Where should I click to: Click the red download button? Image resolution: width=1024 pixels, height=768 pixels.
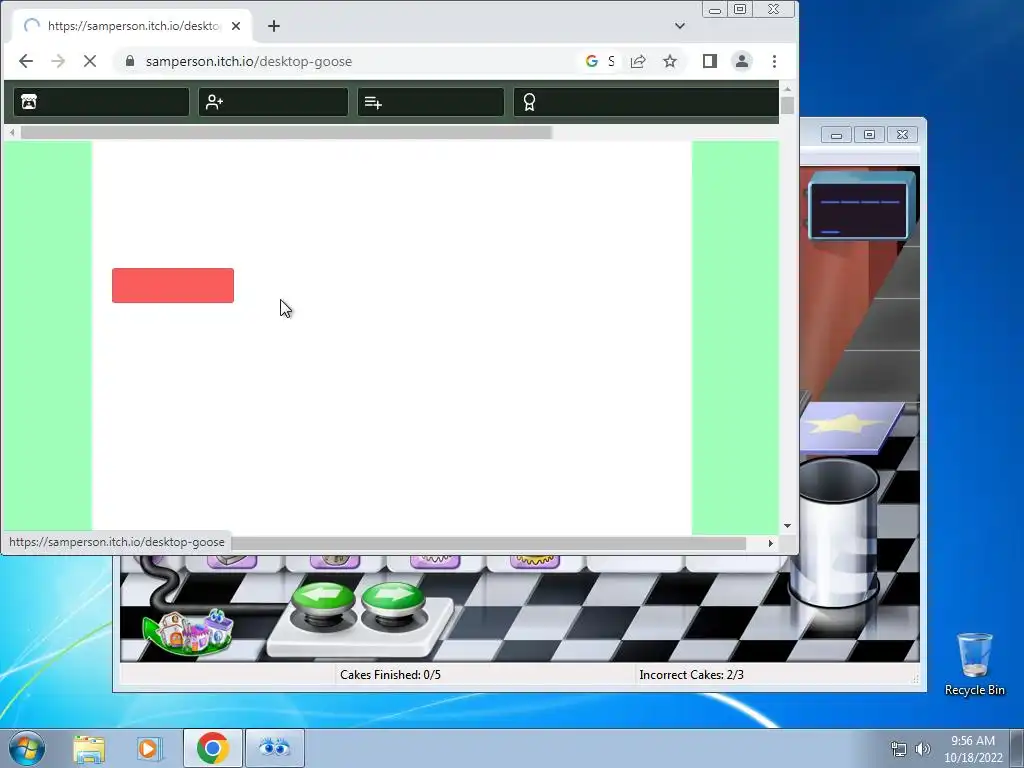click(173, 285)
